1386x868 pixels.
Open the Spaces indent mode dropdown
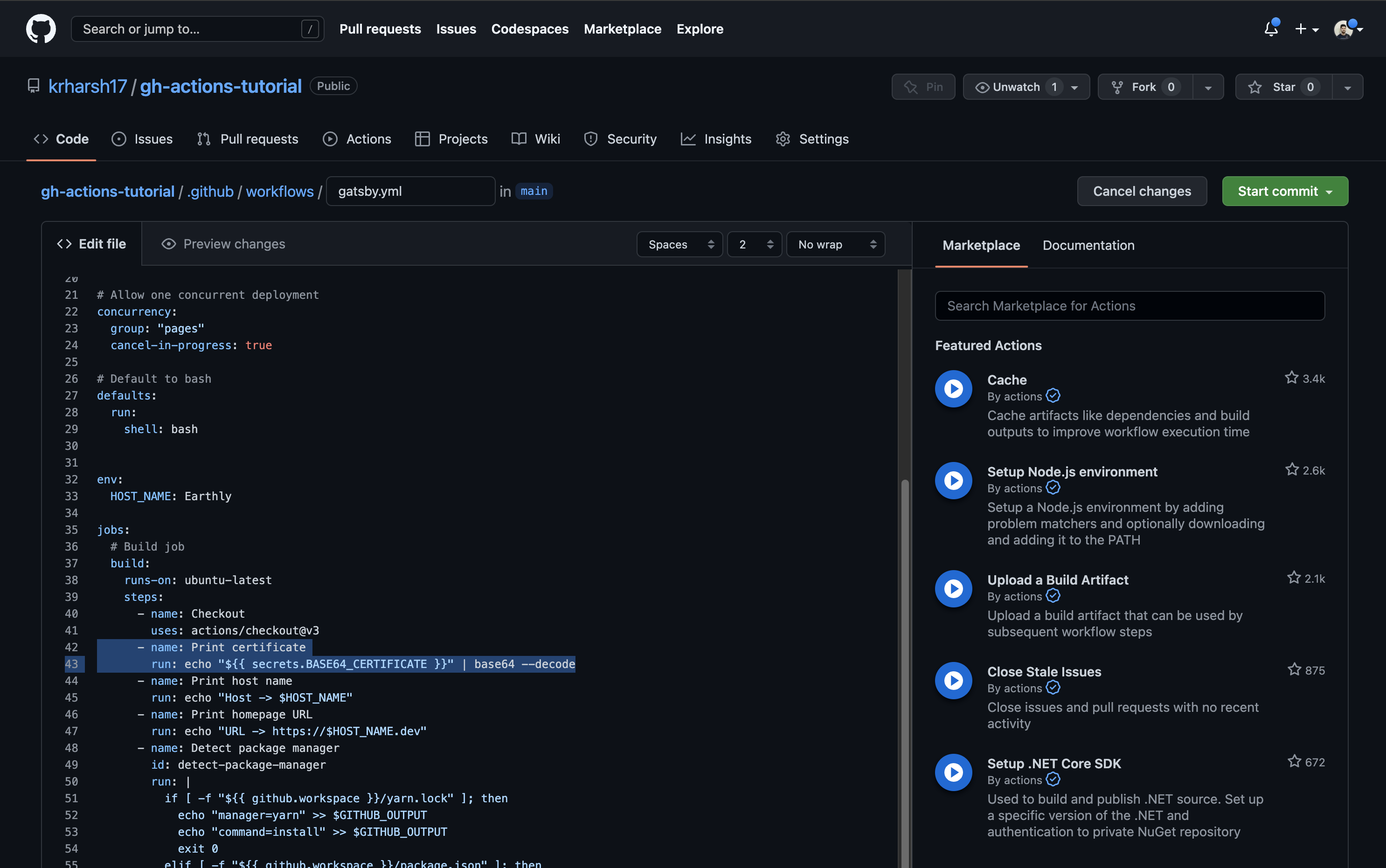click(679, 245)
